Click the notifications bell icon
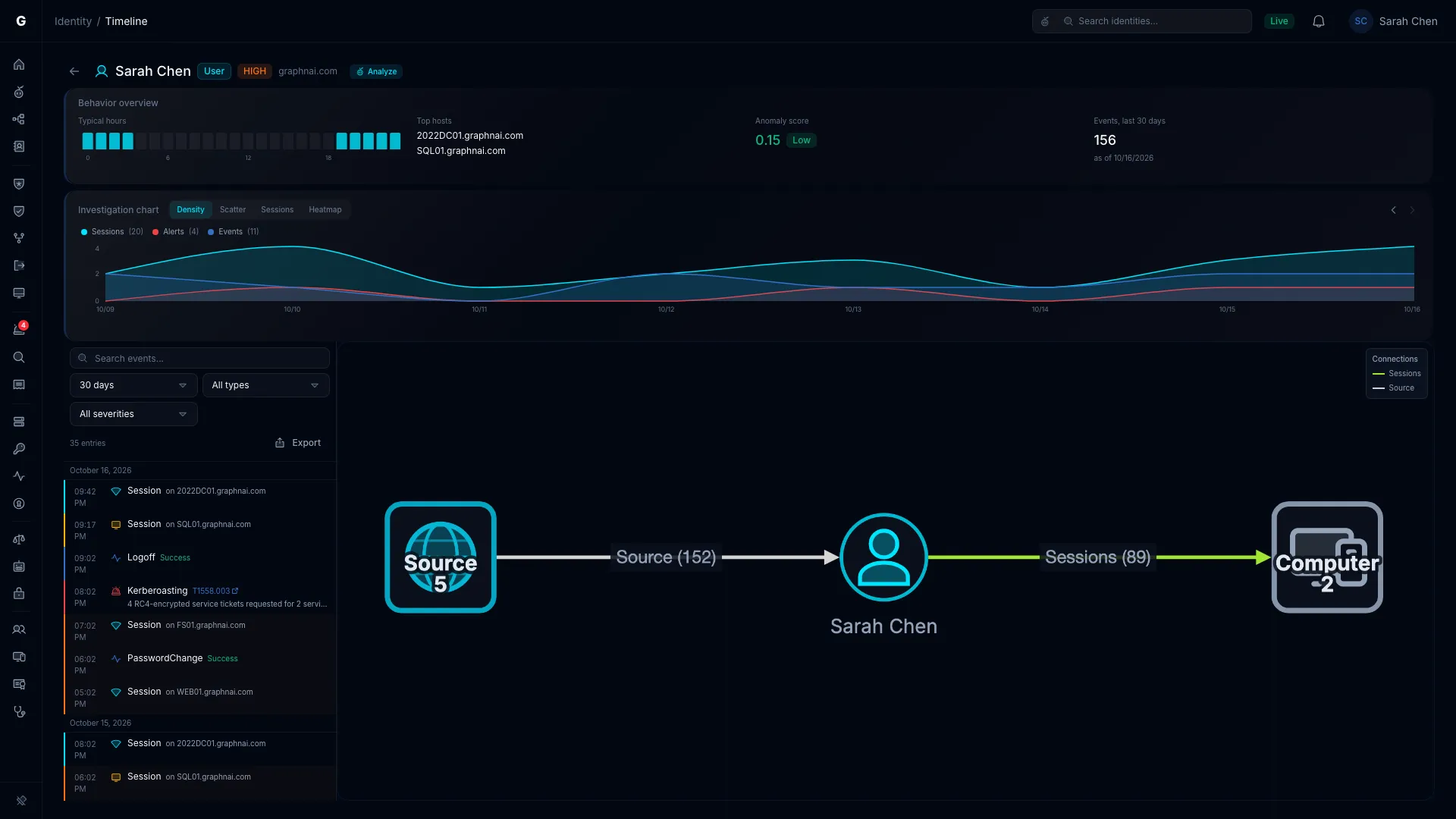This screenshot has width=1456, height=819. click(1319, 21)
